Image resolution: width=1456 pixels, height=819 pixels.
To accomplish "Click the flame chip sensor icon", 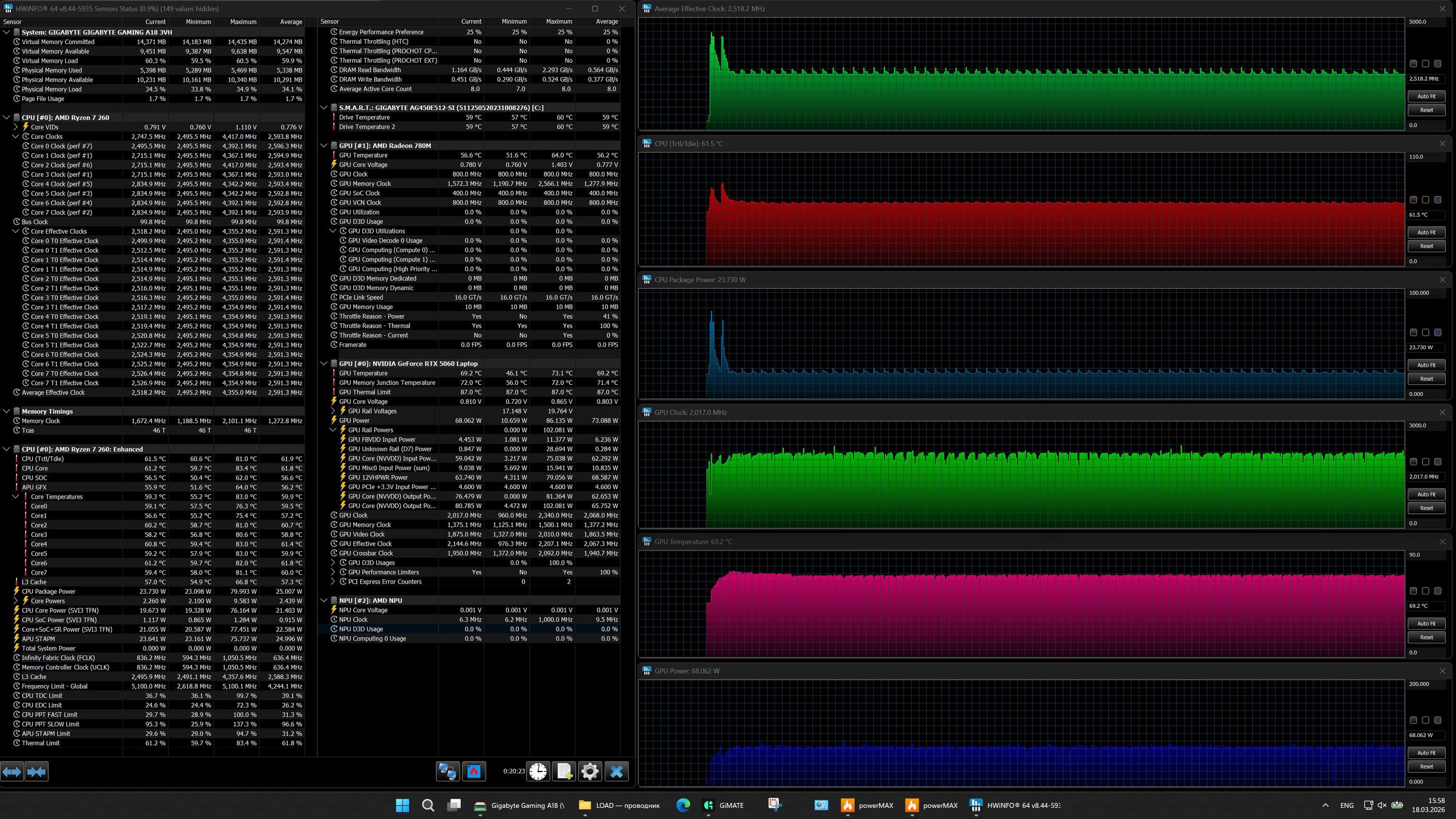I will point(474,771).
